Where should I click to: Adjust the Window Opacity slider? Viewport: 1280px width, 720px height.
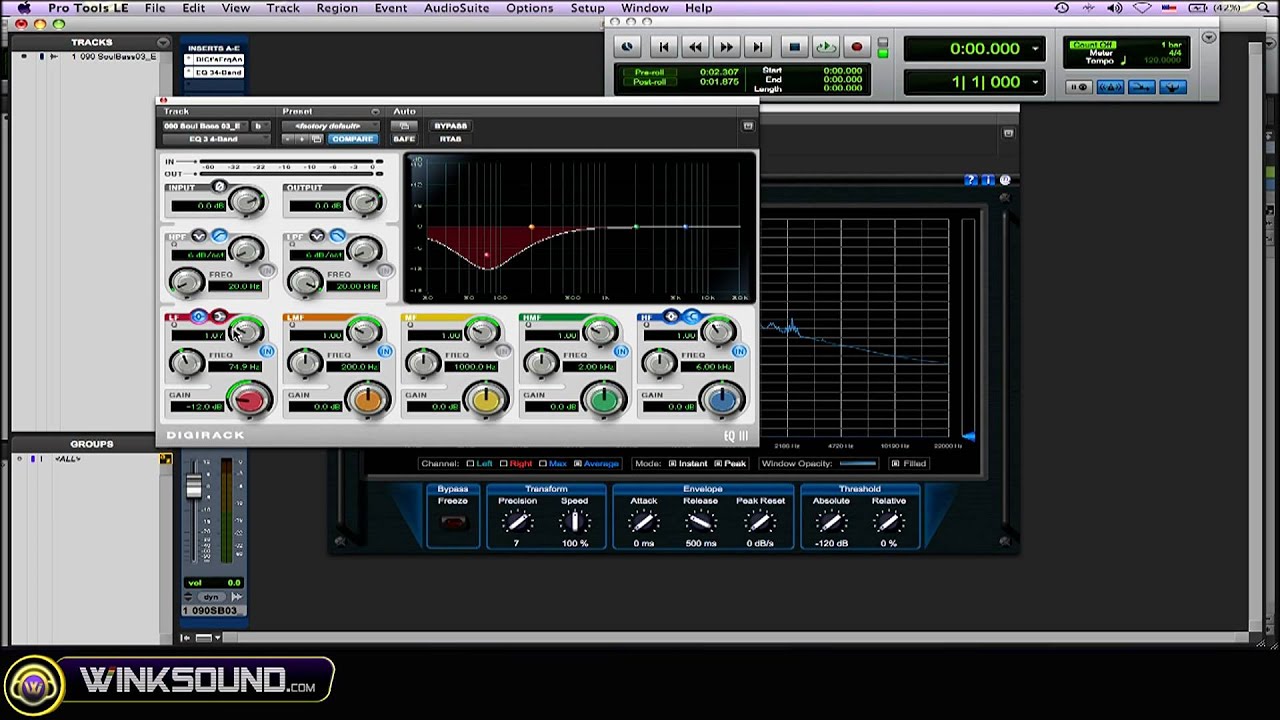coord(857,464)
